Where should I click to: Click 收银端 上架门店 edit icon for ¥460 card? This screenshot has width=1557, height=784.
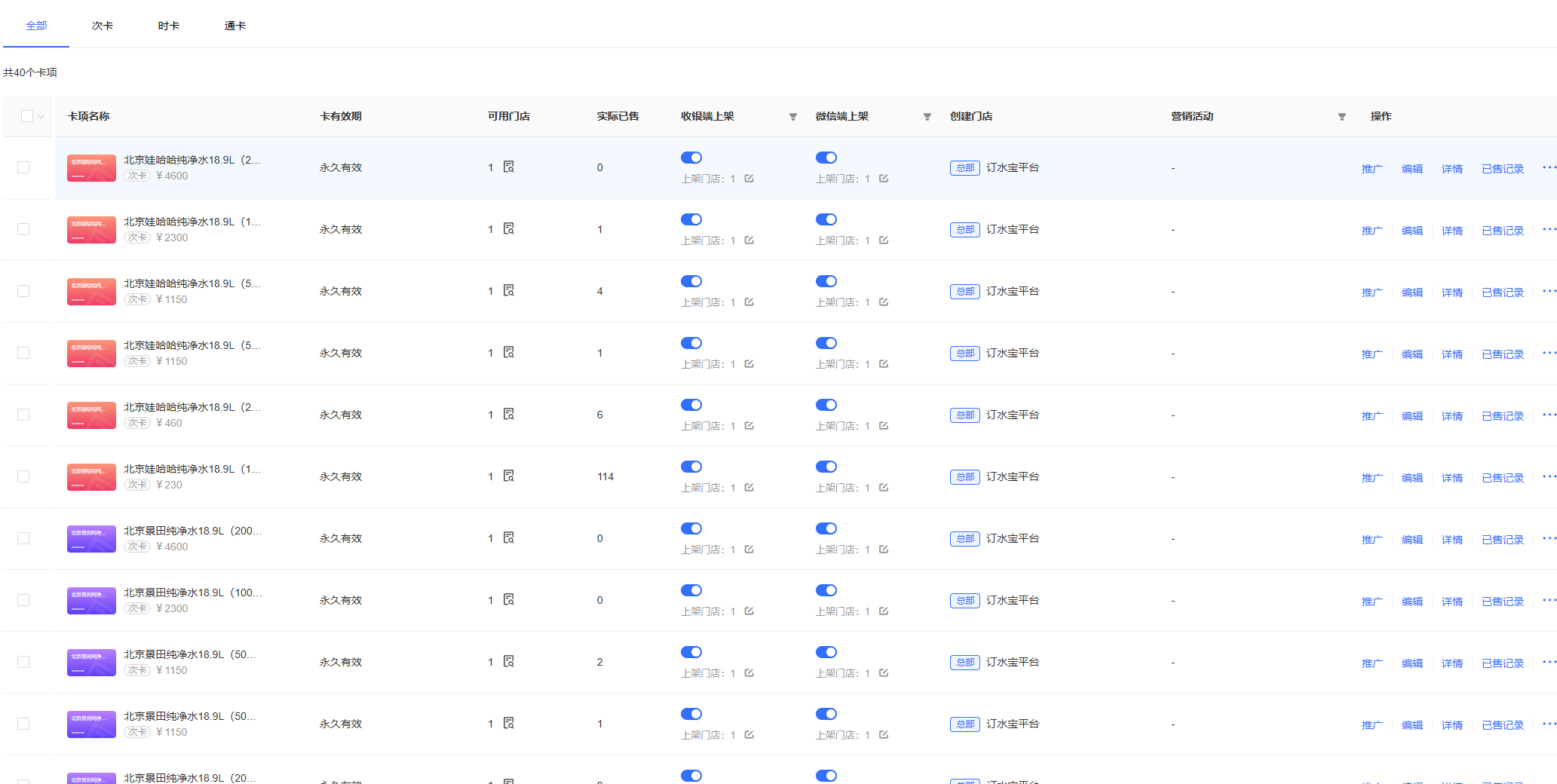(x=749, y=426)
